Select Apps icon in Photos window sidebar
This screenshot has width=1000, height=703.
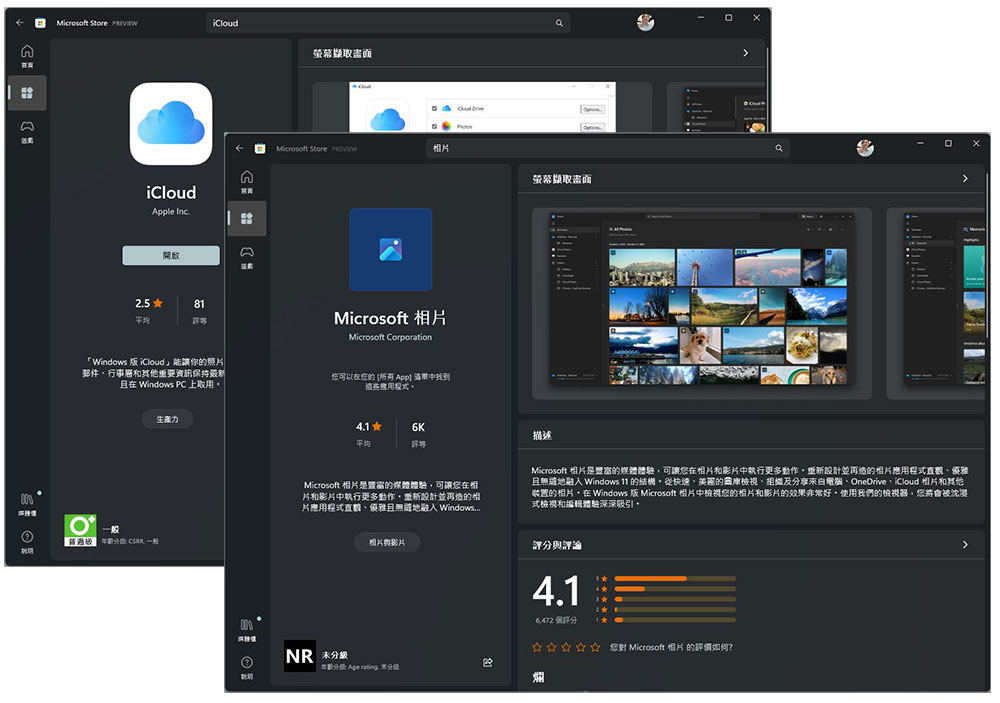click(247, 219)
